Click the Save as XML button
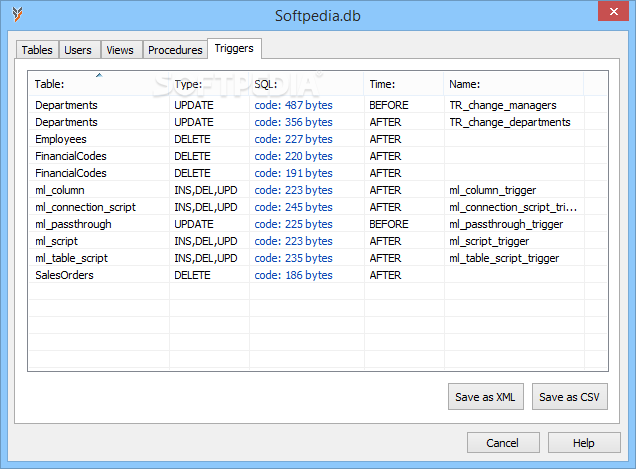This screenshot has height=469, width=636. (486, 396)
